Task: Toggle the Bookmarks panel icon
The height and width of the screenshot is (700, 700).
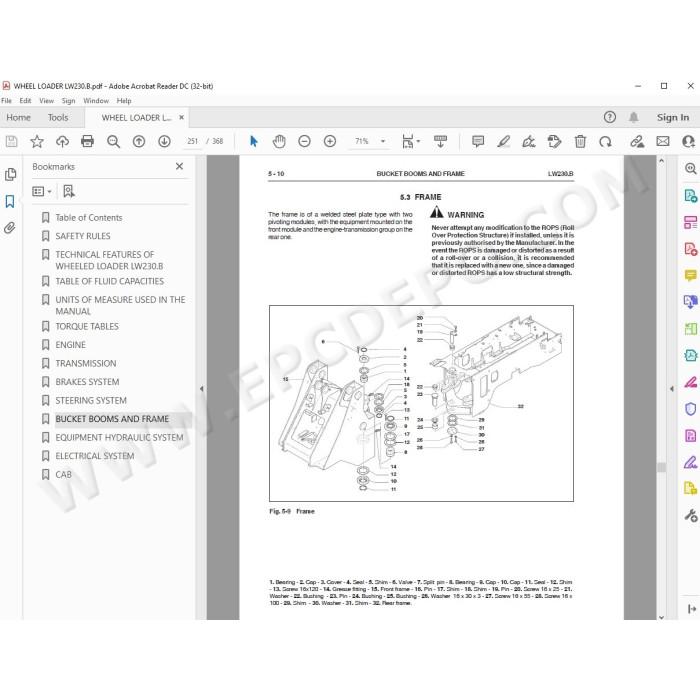Action: pyautogui.click(x=10, y=201)
